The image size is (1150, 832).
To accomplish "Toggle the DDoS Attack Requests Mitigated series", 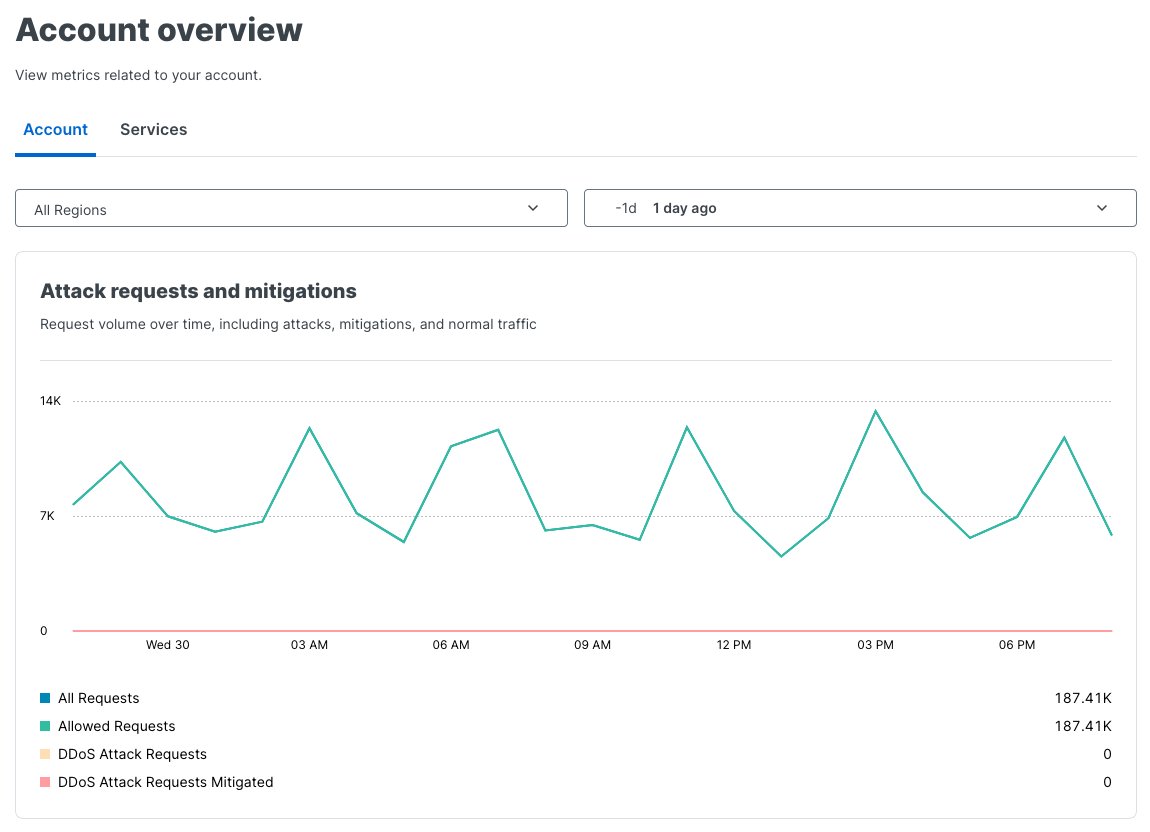I will (165, 781).
